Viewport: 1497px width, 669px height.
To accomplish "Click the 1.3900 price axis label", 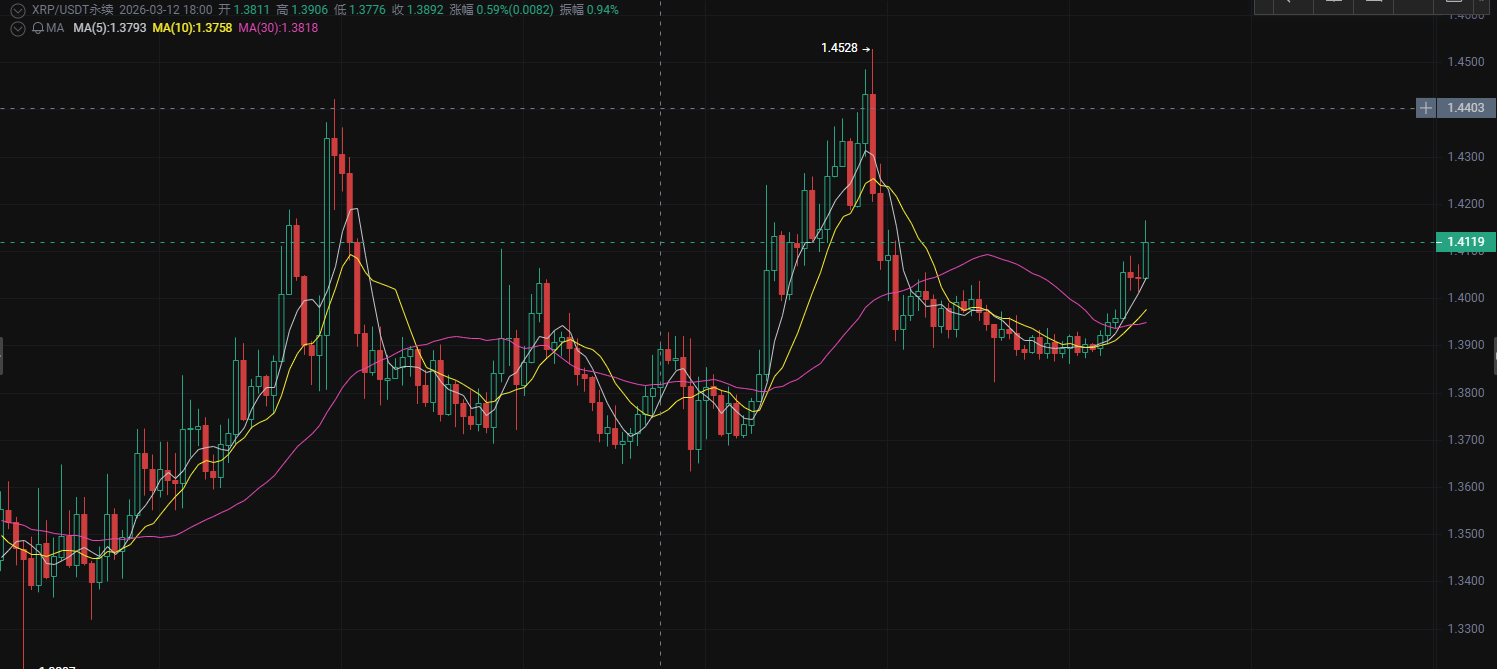I will tap(1465, 345).
